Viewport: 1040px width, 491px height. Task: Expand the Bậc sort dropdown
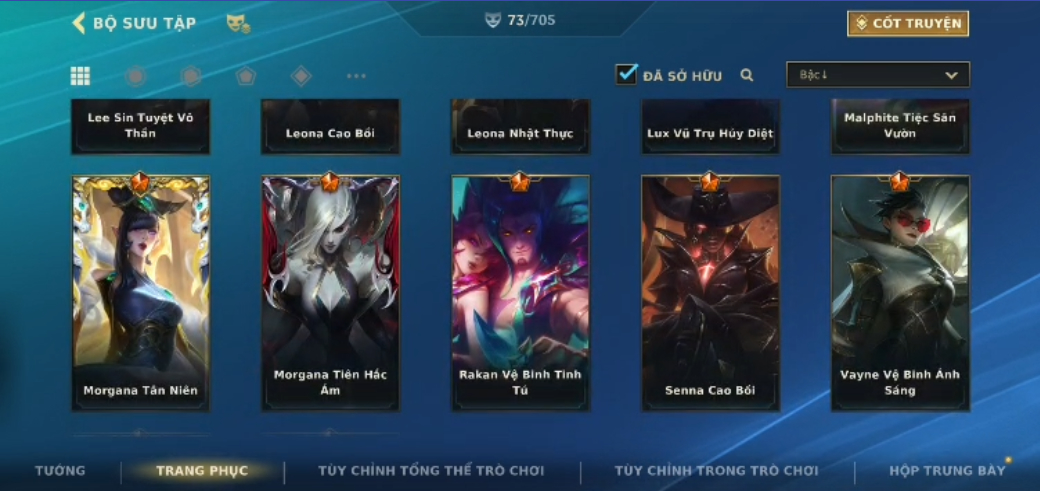[878, 75]
